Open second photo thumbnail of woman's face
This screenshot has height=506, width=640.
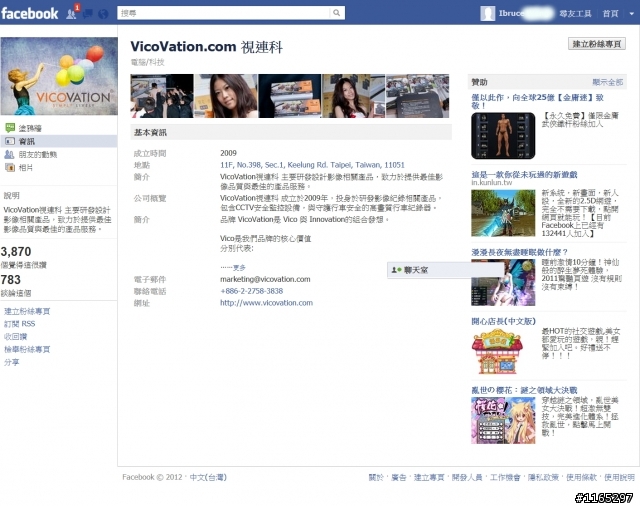click(226, 96)
